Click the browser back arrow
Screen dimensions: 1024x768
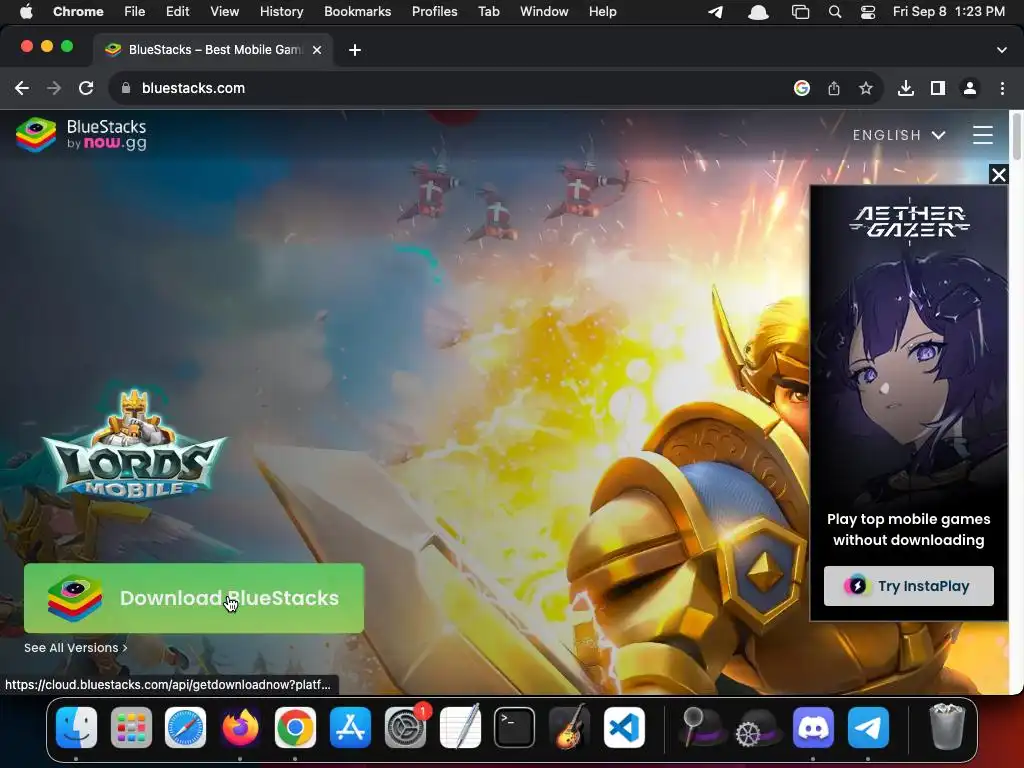pyautogui.click(x=22, y=88)
